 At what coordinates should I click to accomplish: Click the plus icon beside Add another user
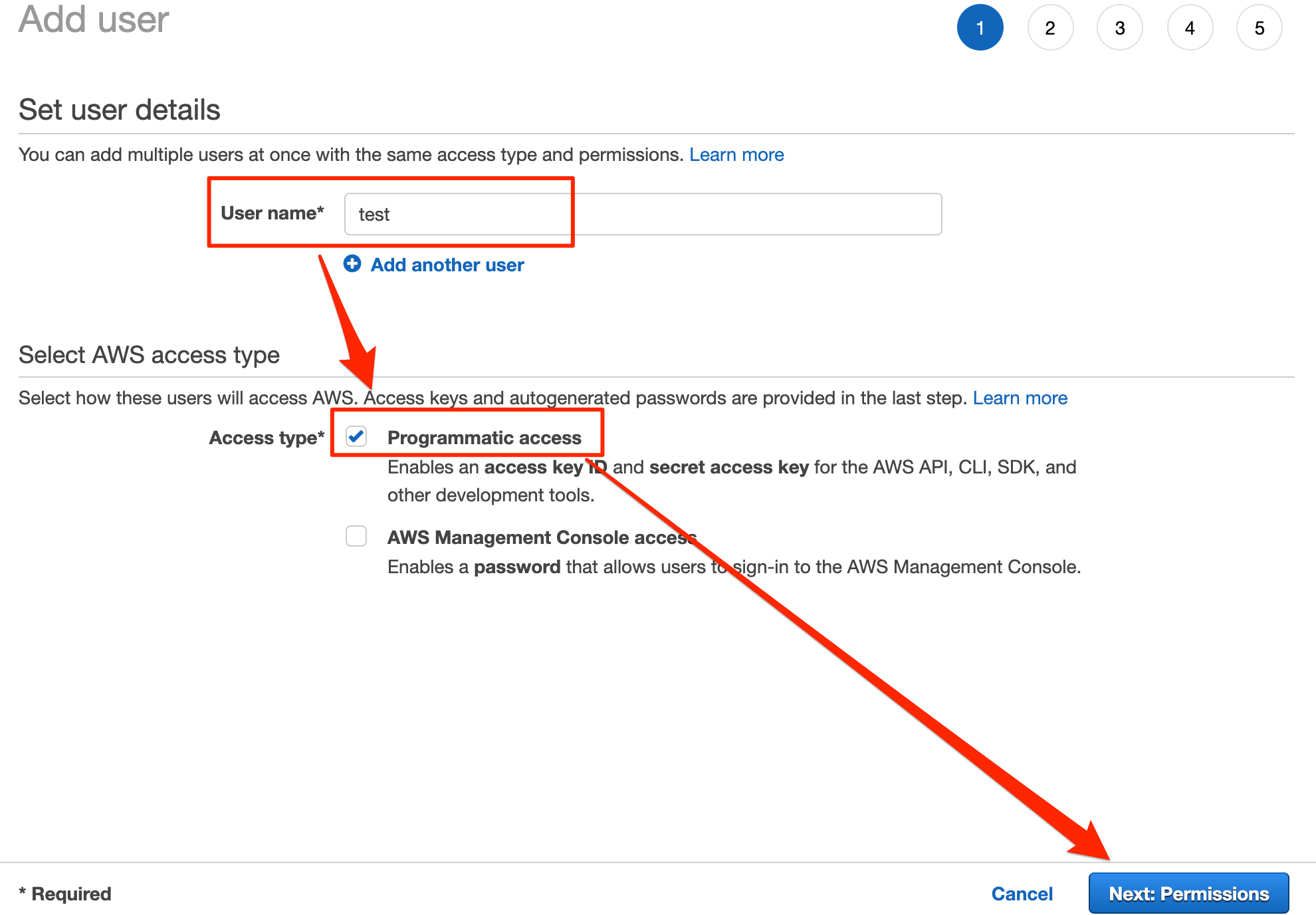(352, 264)
